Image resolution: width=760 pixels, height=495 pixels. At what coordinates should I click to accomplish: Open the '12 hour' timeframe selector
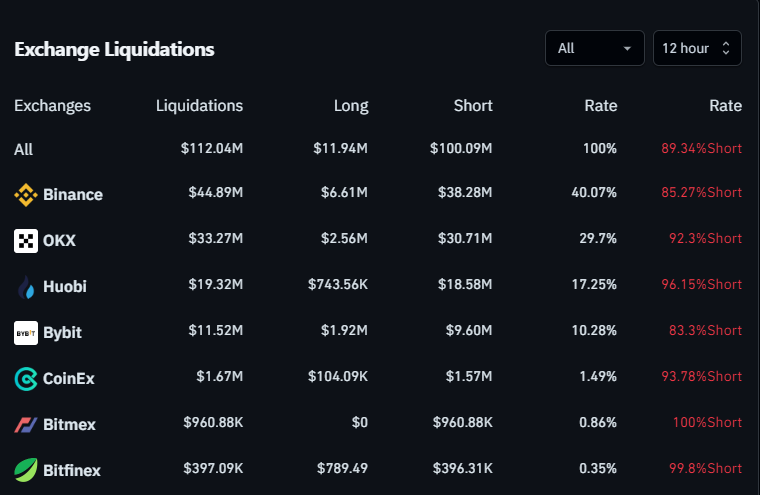[x=697, y=48]
